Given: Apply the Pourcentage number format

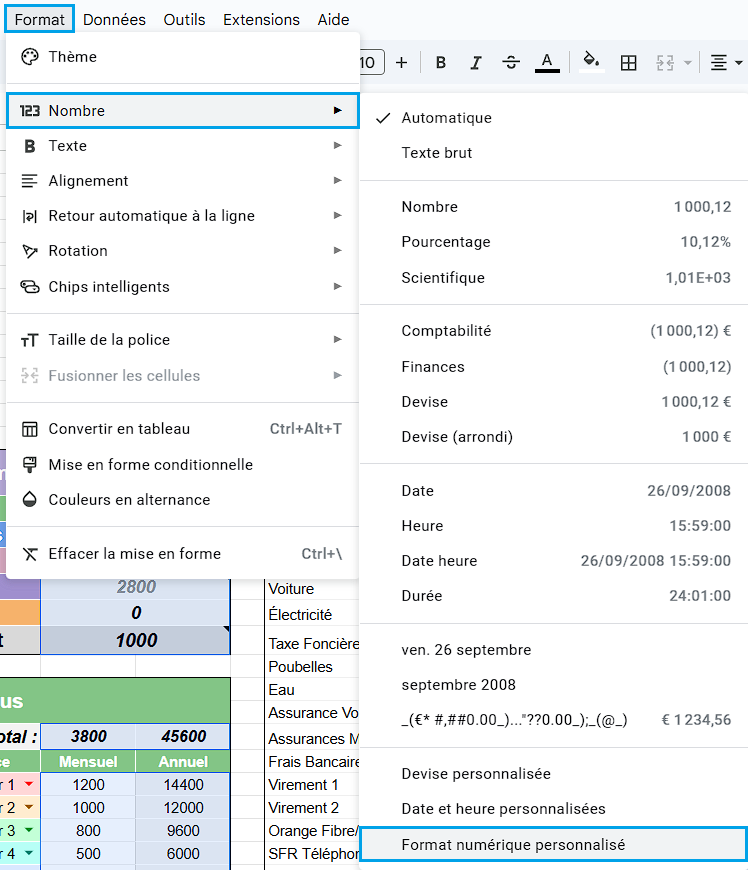Looking at the screenshot, I should tap(446, 242).
